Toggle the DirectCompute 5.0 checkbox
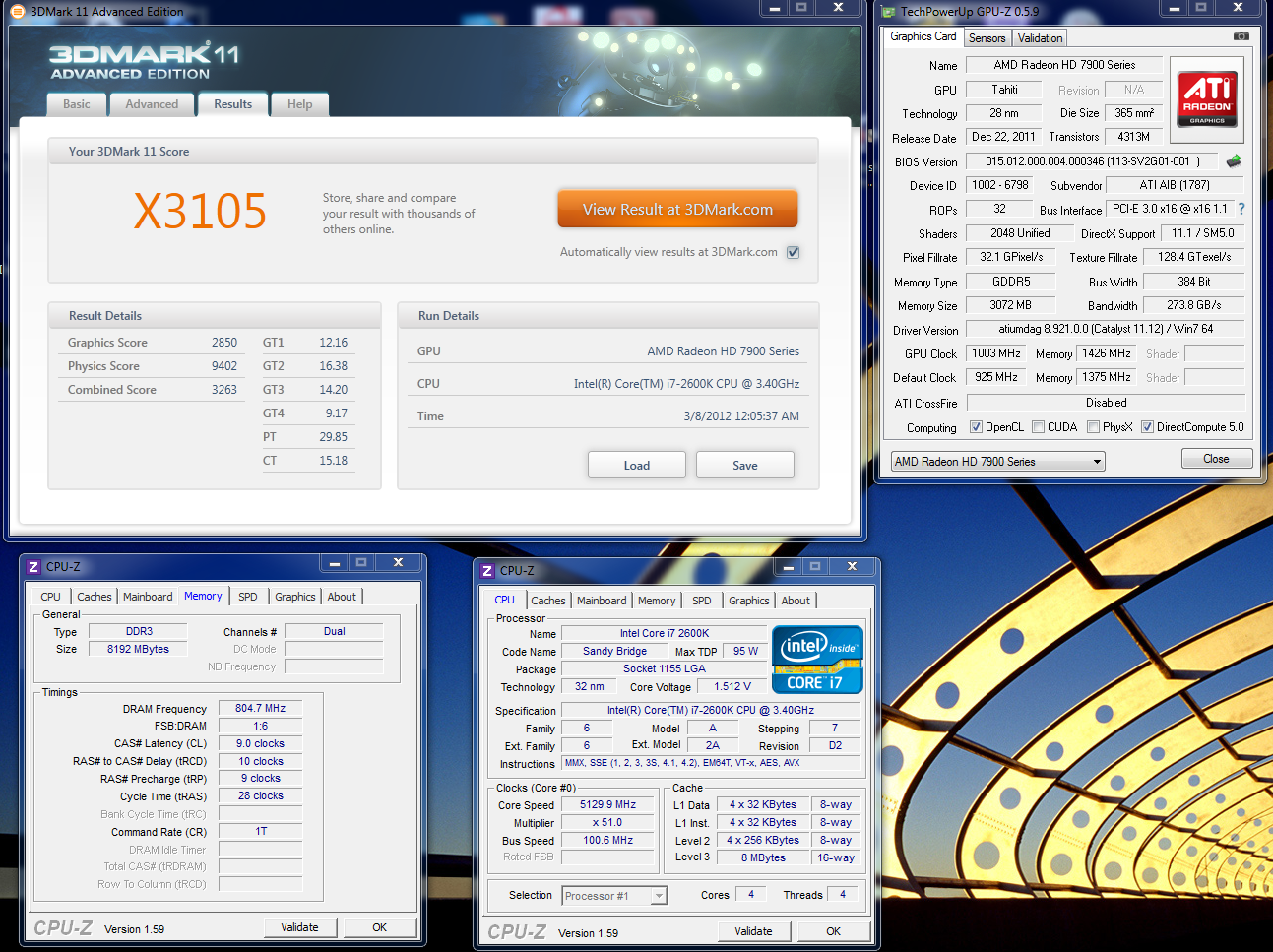 pyautogui.click(x=1147, y=427)
